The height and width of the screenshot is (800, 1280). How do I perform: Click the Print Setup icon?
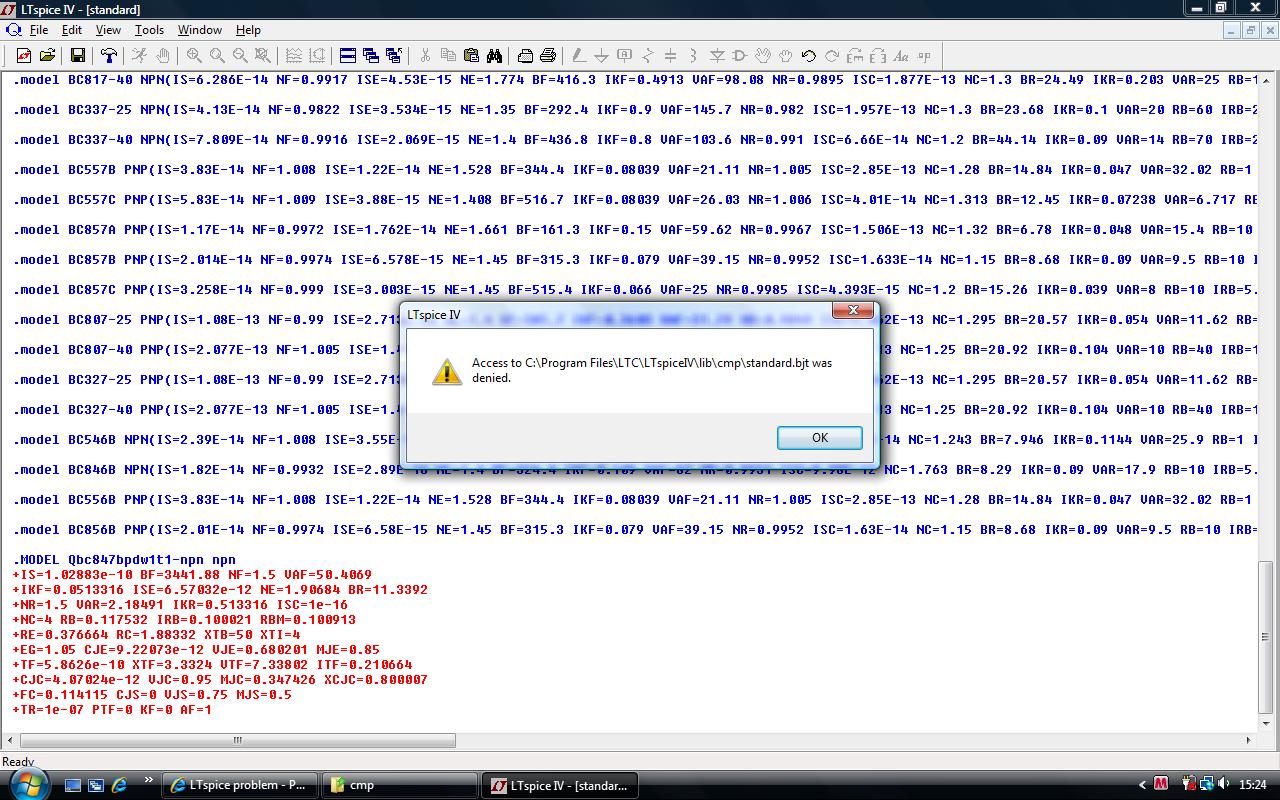pyautogui.click(x=525, y=56)
